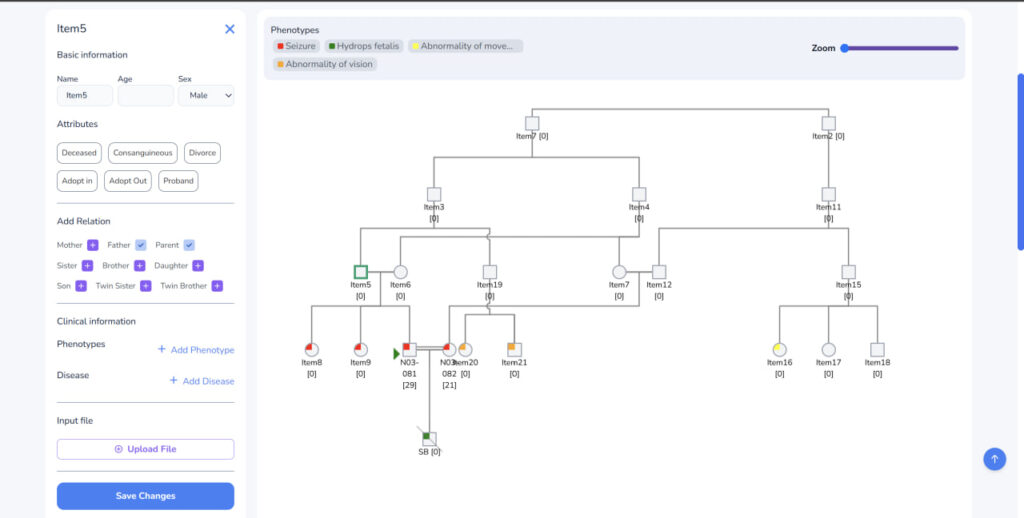Select the Item11 male node

tap(828, 194)
